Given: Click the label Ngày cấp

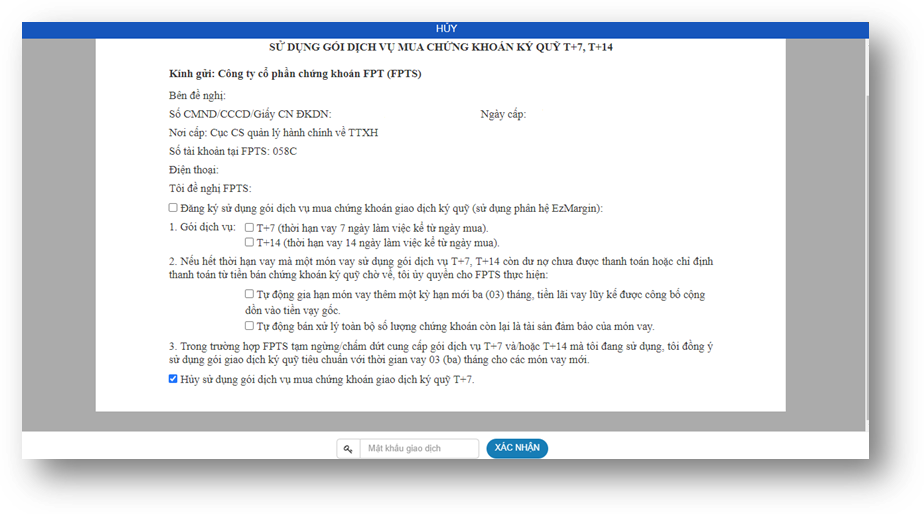Looking at the screenshot, I should 503,114.
